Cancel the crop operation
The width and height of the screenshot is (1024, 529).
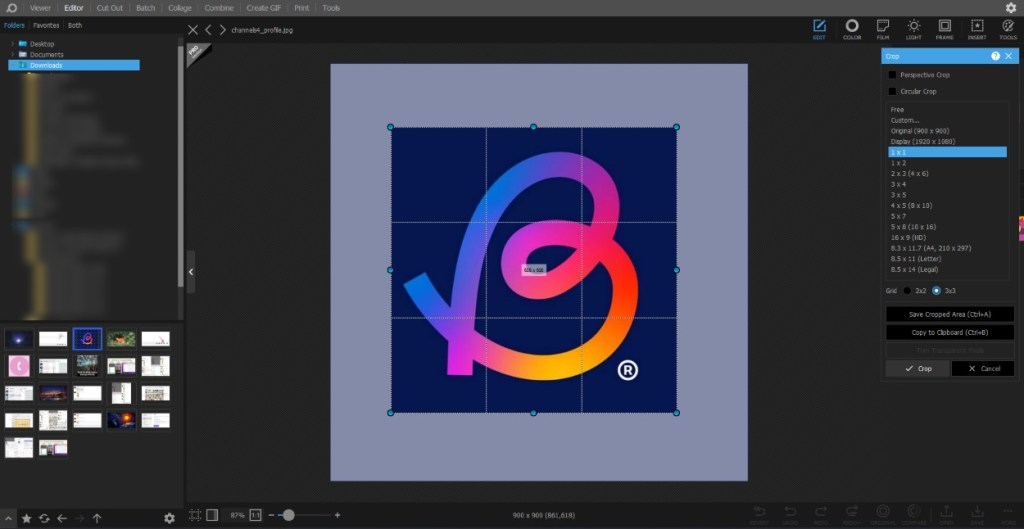pos(983,368)
